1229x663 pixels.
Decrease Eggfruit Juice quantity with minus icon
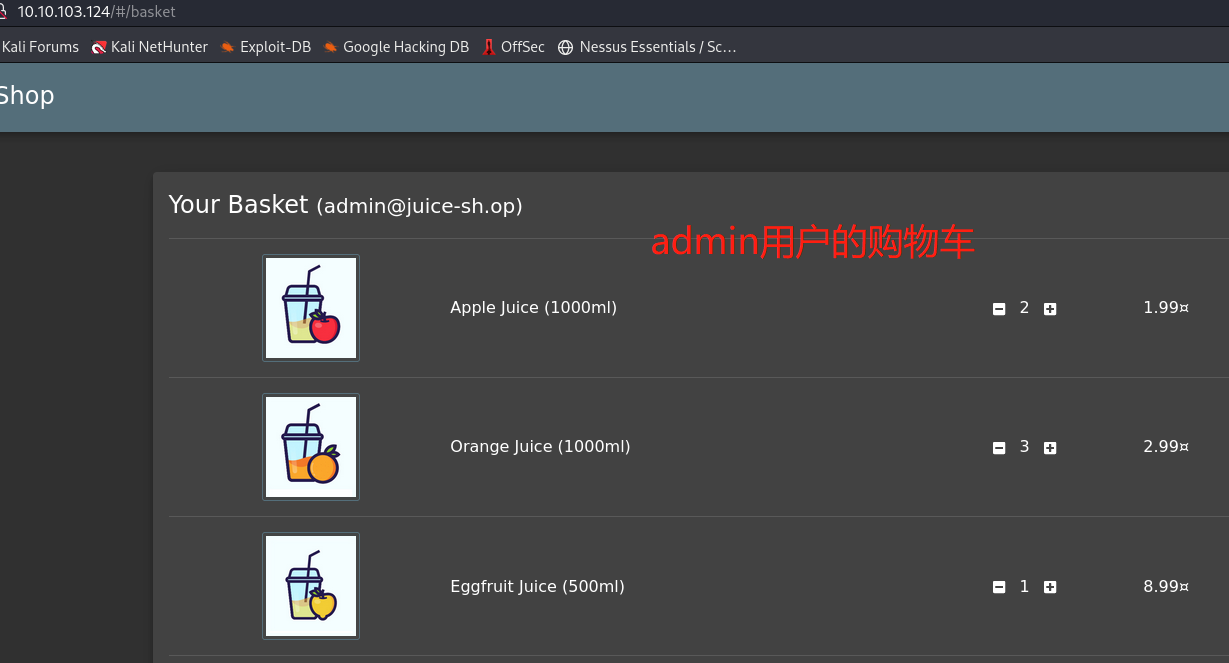tap(998, 587)
